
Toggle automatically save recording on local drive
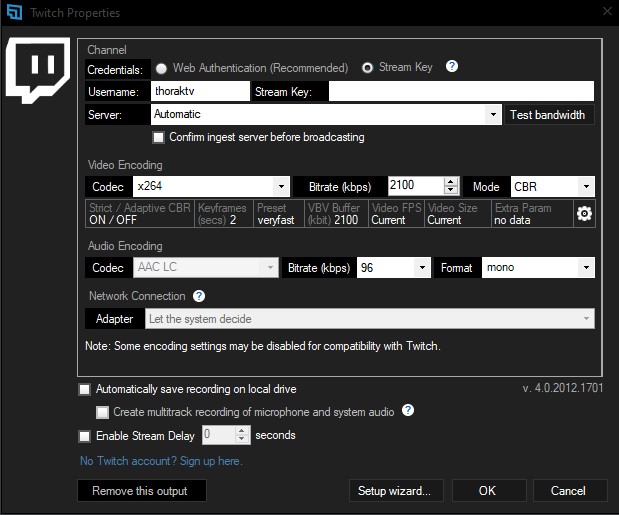coord(84,389)
